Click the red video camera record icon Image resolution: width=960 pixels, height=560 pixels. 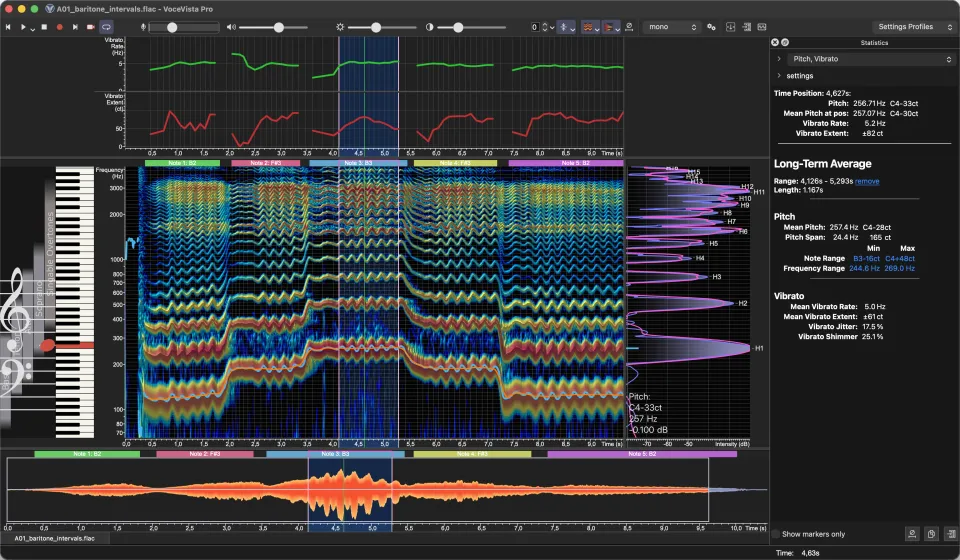click(x=91, y=27)
